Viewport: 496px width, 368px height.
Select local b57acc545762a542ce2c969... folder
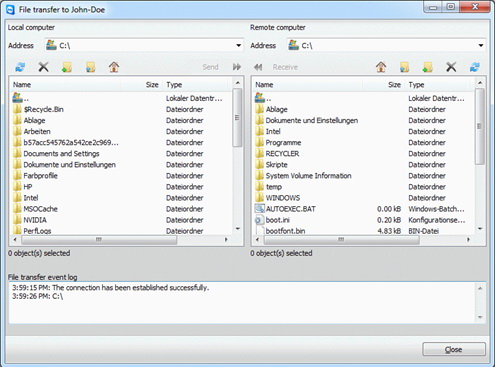pyautogui.click(x=71, y=143)
